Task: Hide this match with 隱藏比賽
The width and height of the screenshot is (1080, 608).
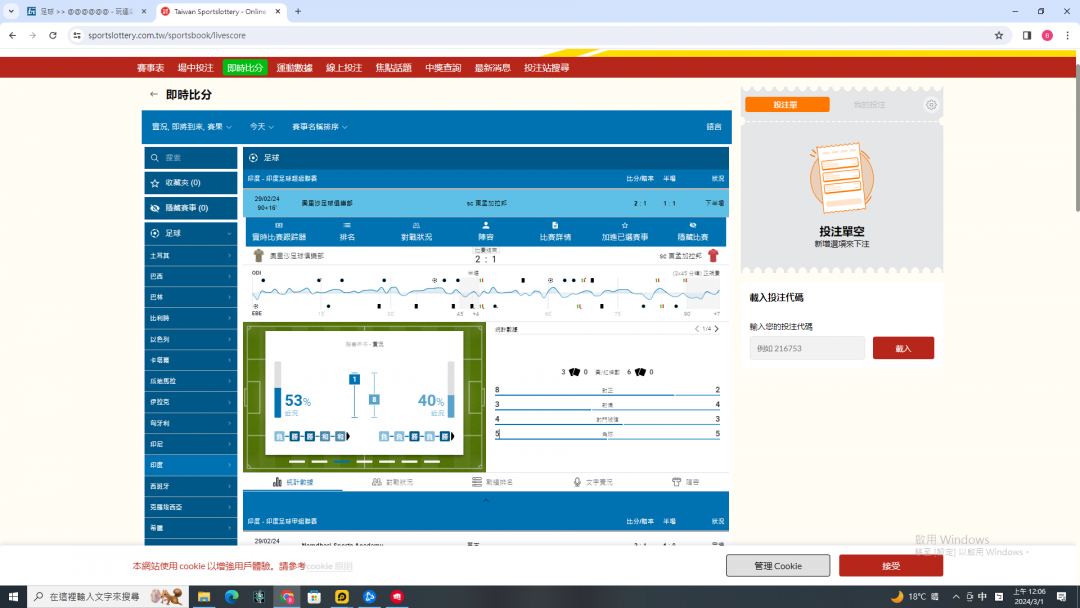Action: [x=693, y=231]
